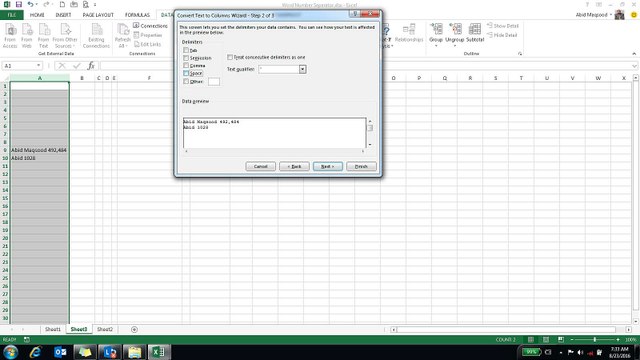640x360 pixels.
Task: Open the Outline group dialog launcher
Action: 520,53
